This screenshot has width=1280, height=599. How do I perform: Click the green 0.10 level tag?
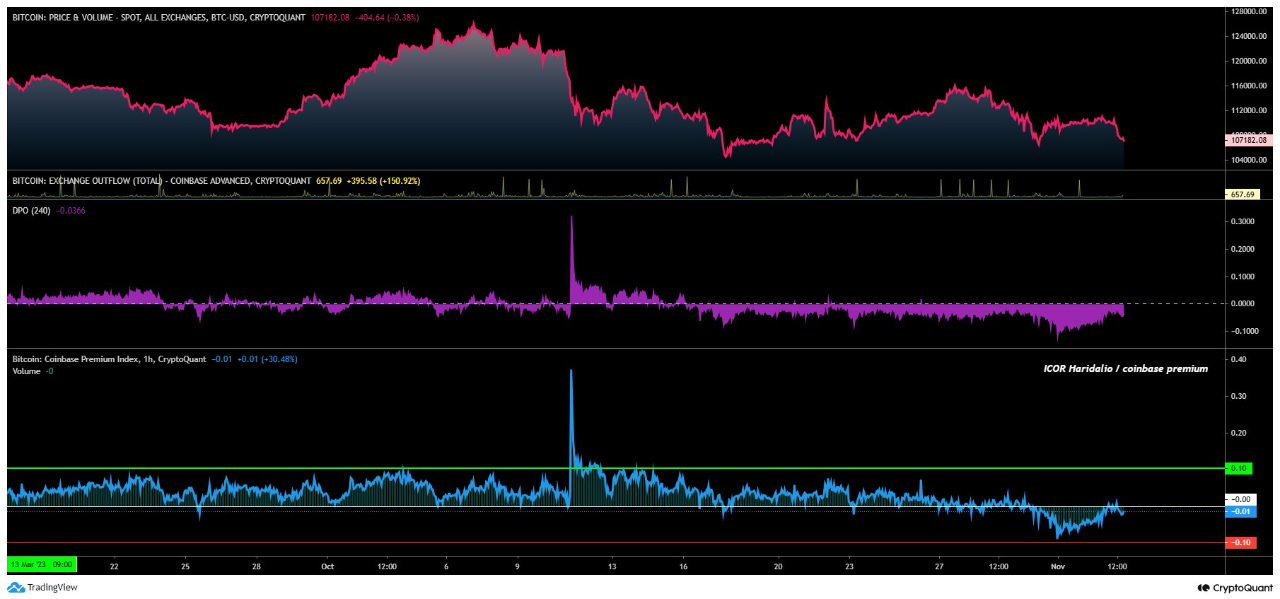(x=1240, y=468)
